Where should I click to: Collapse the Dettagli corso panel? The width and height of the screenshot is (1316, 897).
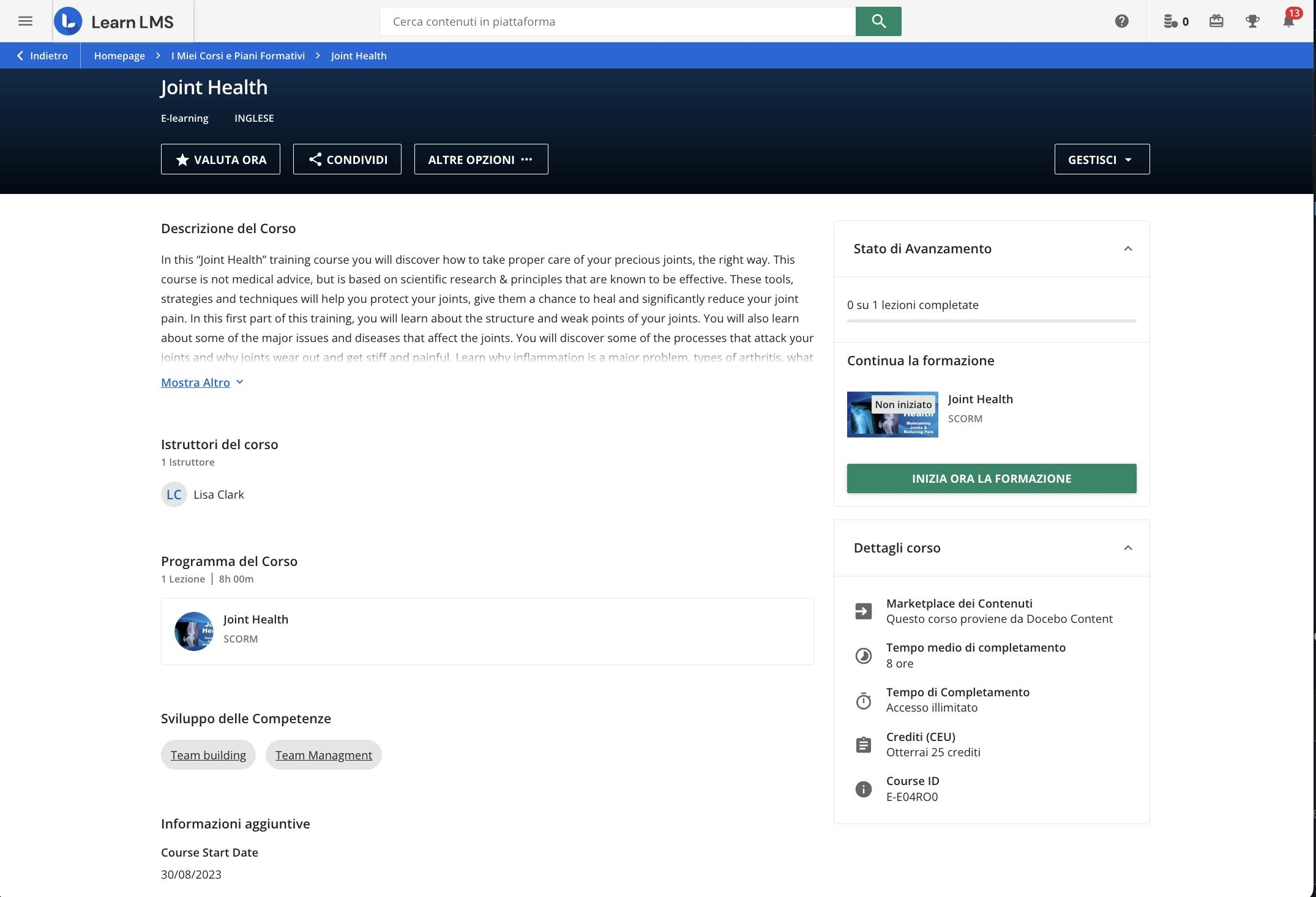click(1127, 548)
